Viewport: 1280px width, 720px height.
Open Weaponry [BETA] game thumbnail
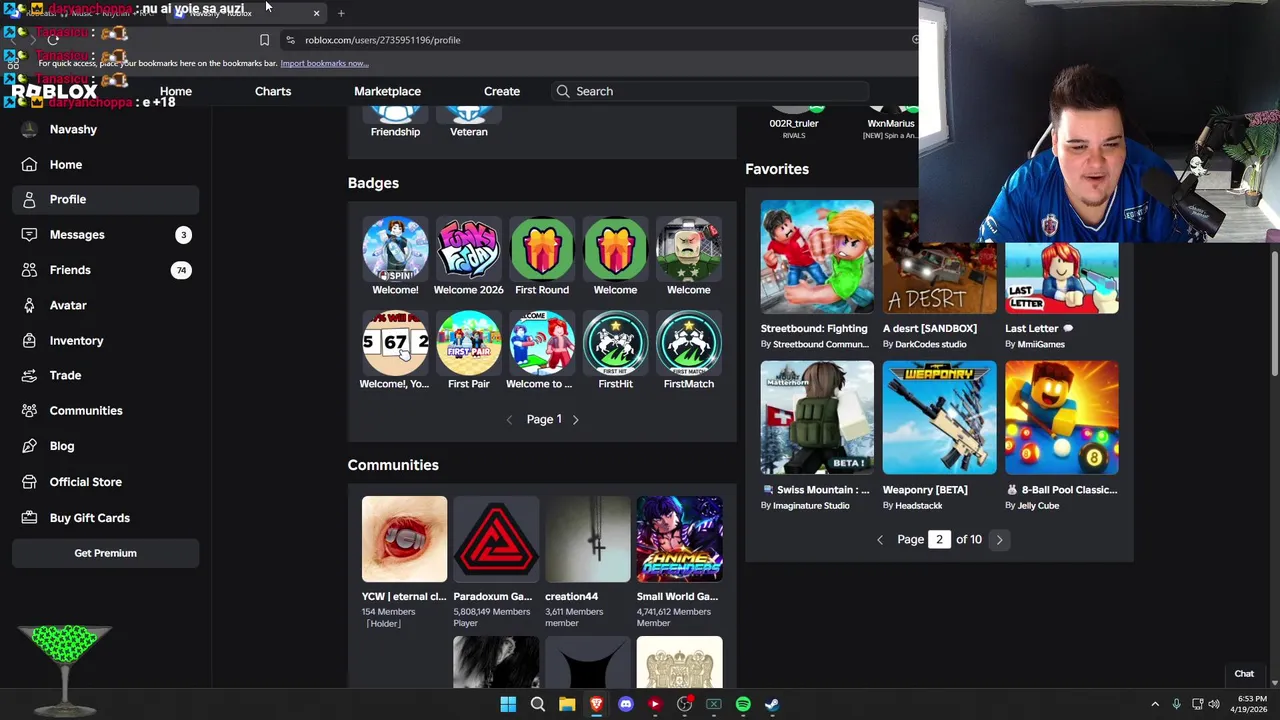click(x=939, y=418)
